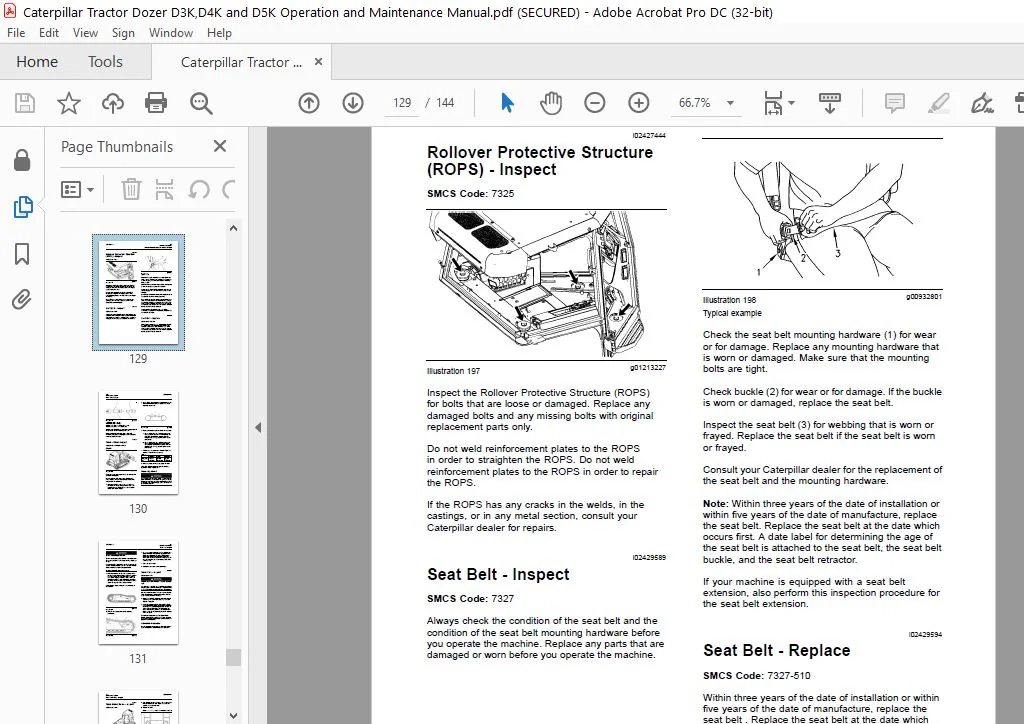Rotate pages counterclockwise icon

(199, 190)
